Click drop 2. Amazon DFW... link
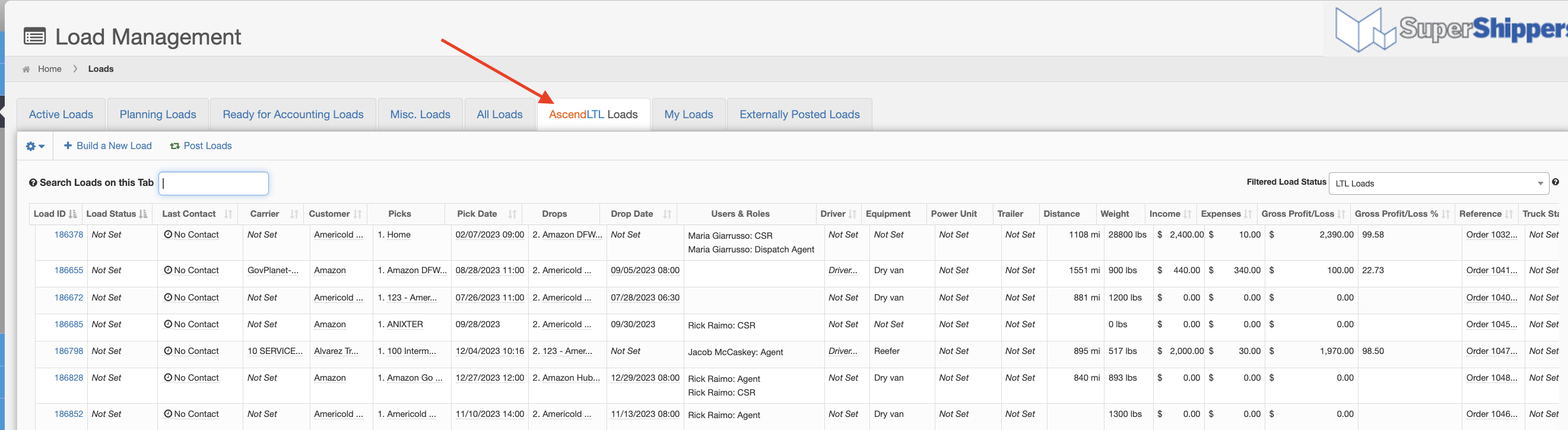The width and height of the screenshot is (1568, 430). (567, 235)
